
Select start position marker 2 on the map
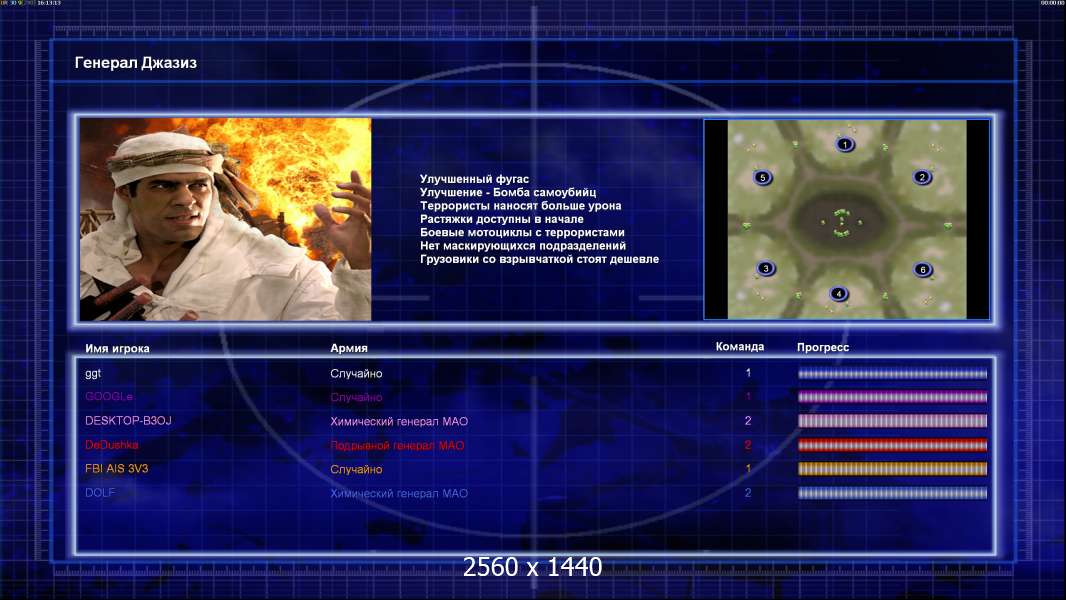tap(922, 177)
